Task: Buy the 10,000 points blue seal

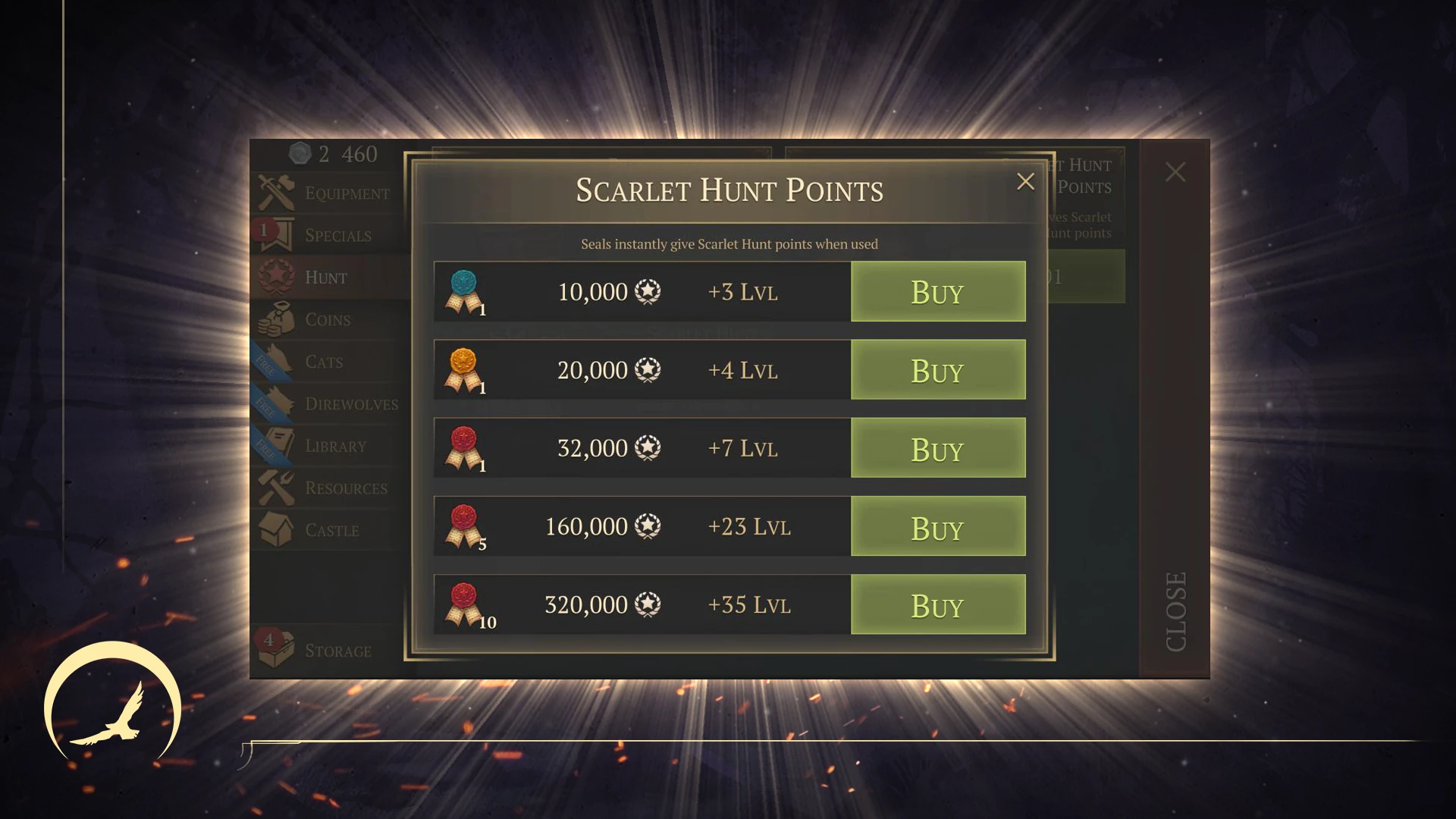Action: click(x=938, y=292)
